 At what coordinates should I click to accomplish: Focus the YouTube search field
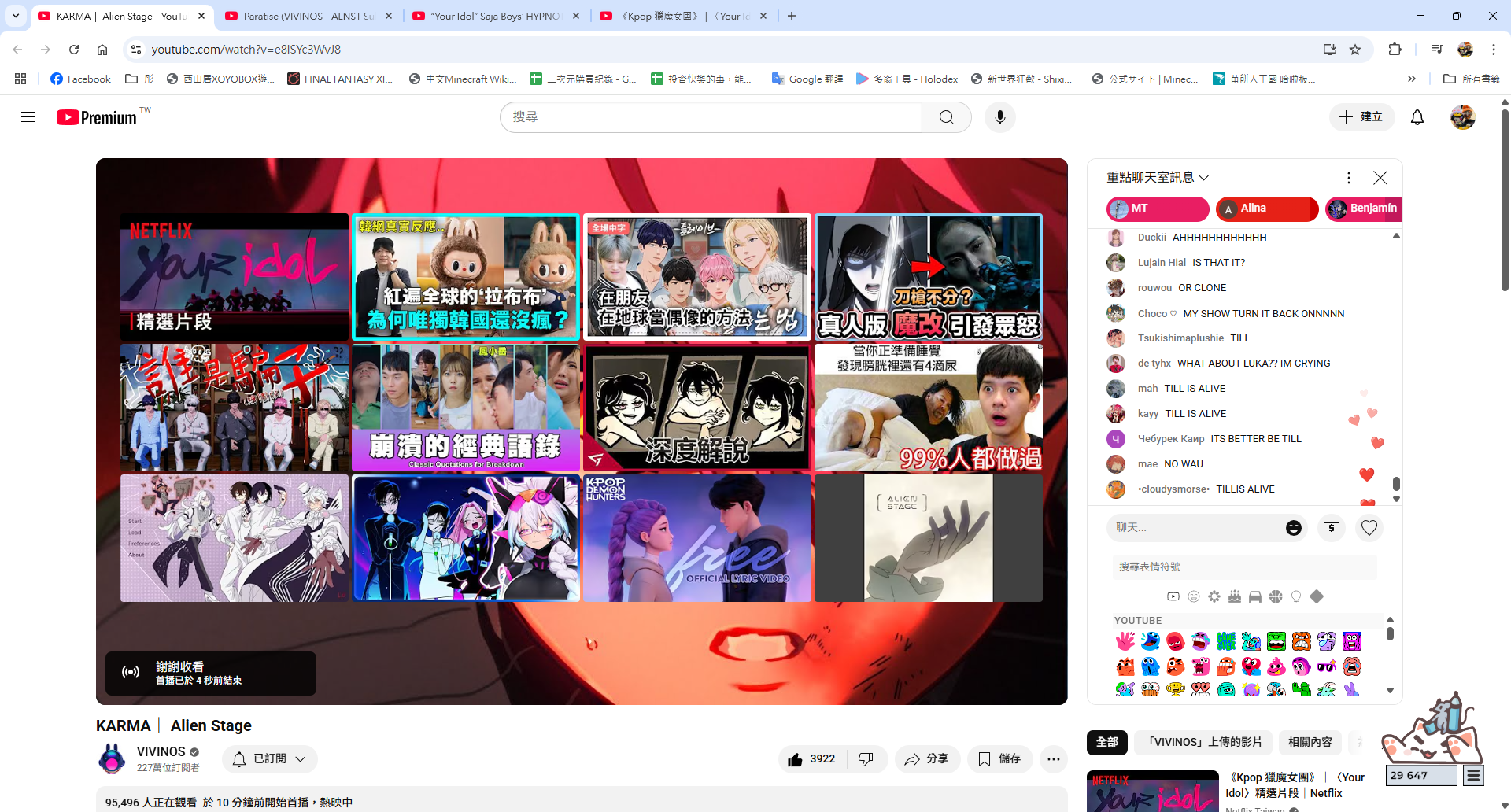coord(711,117)
